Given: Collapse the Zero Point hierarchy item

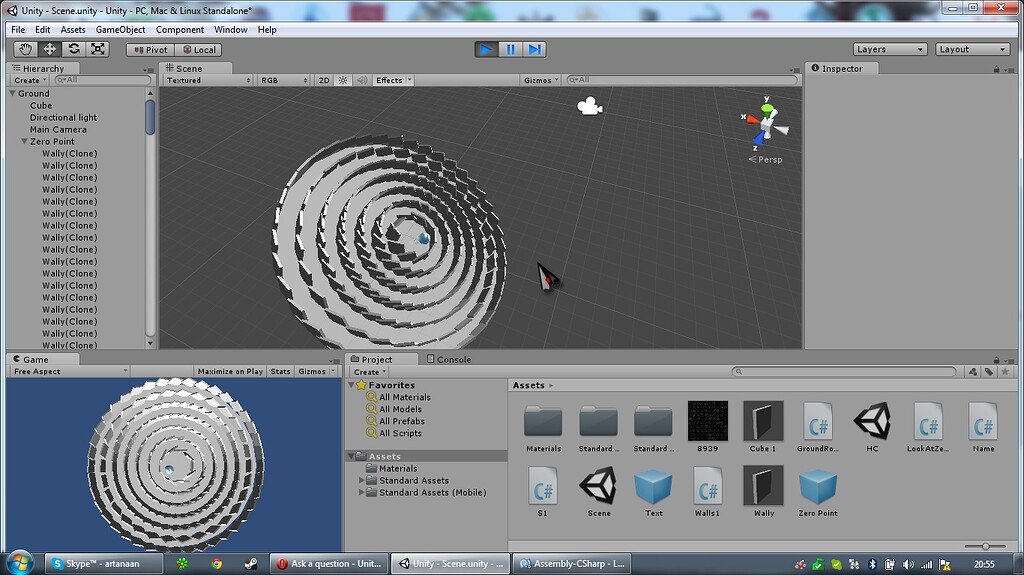Looking at the screenshot, I should [24, 141].
